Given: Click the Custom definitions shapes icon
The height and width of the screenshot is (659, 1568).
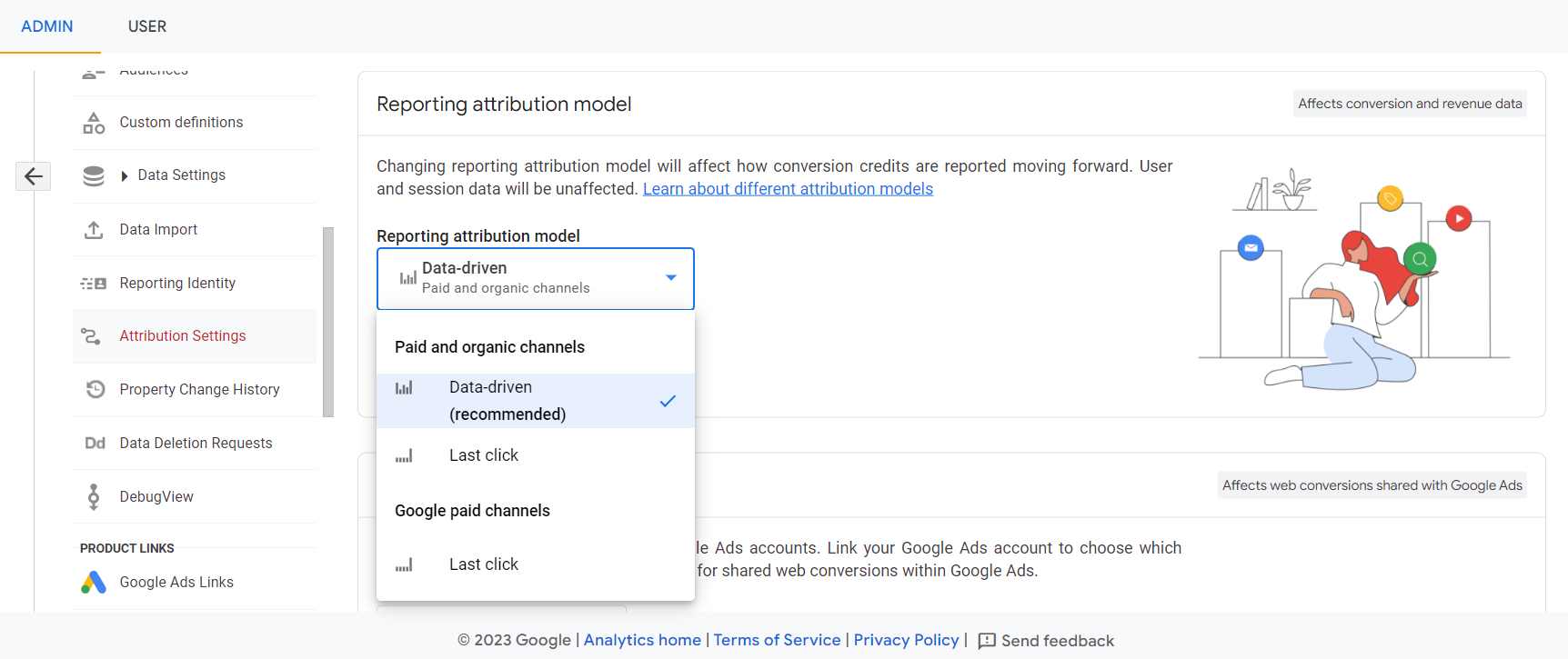Looking at the screenshot, I should 94,123.
